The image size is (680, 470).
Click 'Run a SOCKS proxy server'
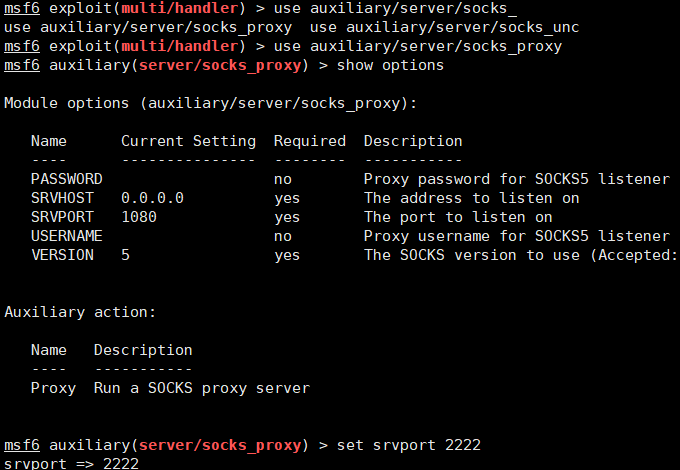202,388
